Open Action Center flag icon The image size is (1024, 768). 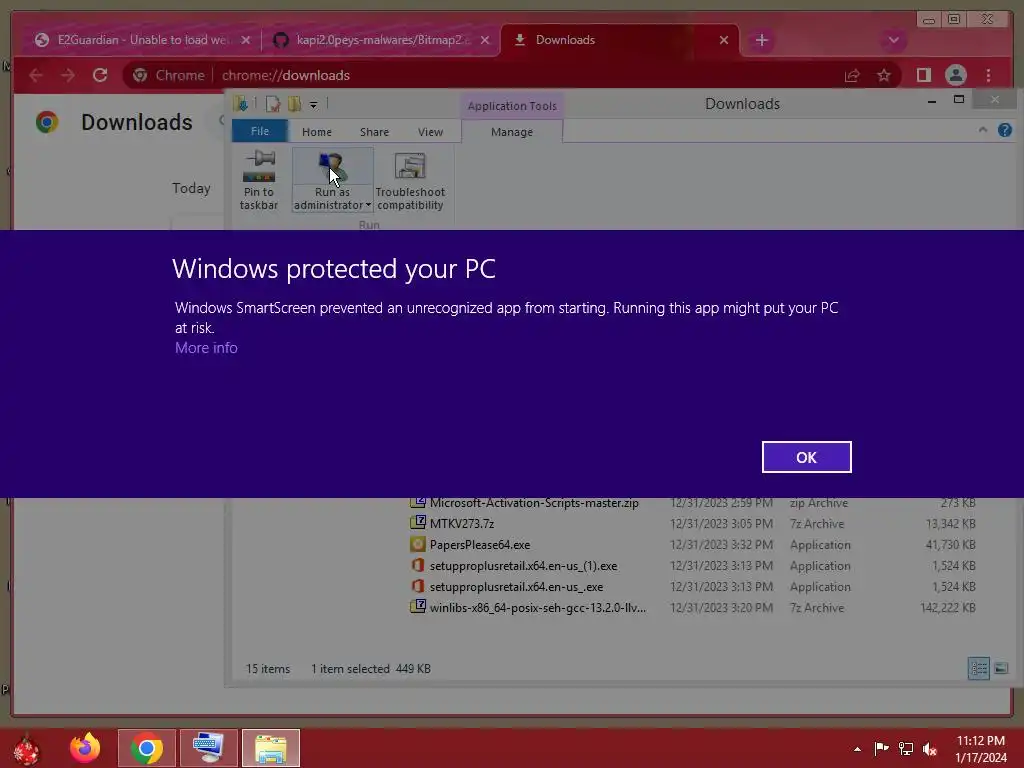[881, 748]
